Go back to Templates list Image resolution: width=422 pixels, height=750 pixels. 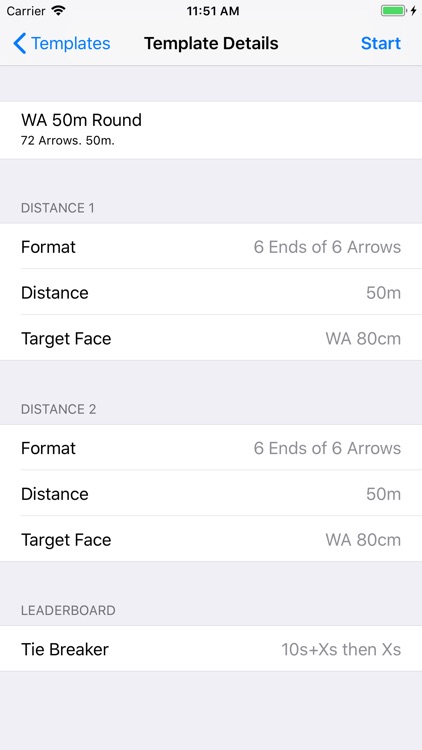click(x=62, y=44)
